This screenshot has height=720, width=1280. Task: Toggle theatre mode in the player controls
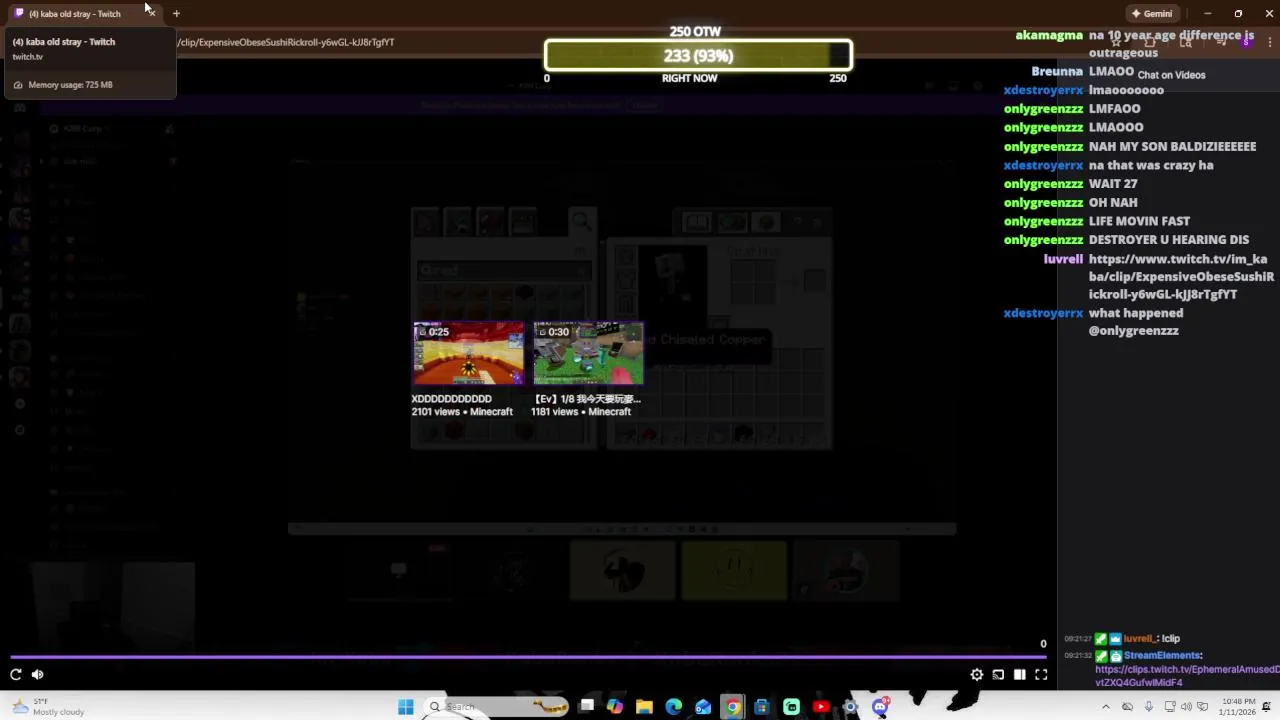pos(1019,675)
